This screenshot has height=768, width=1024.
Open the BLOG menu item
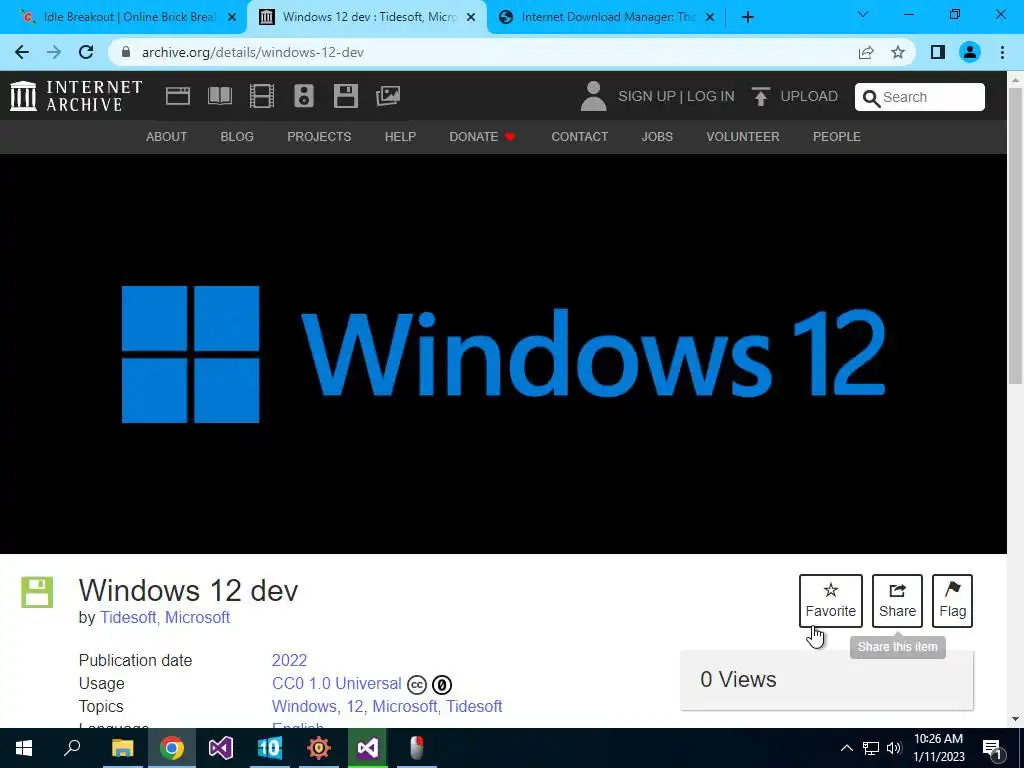pos(237,136)
